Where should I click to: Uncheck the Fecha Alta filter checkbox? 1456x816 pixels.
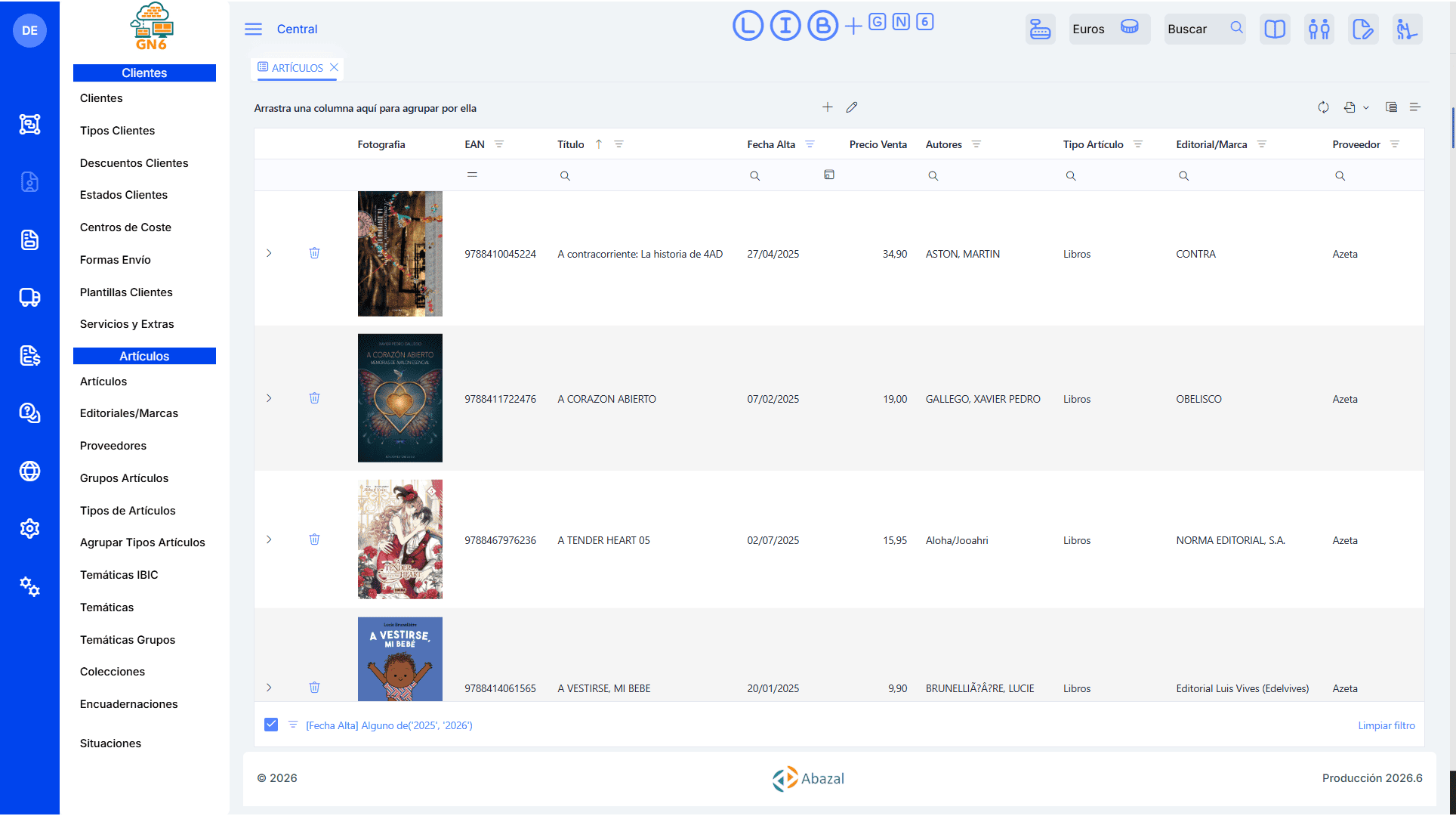(x=271, y=725)
